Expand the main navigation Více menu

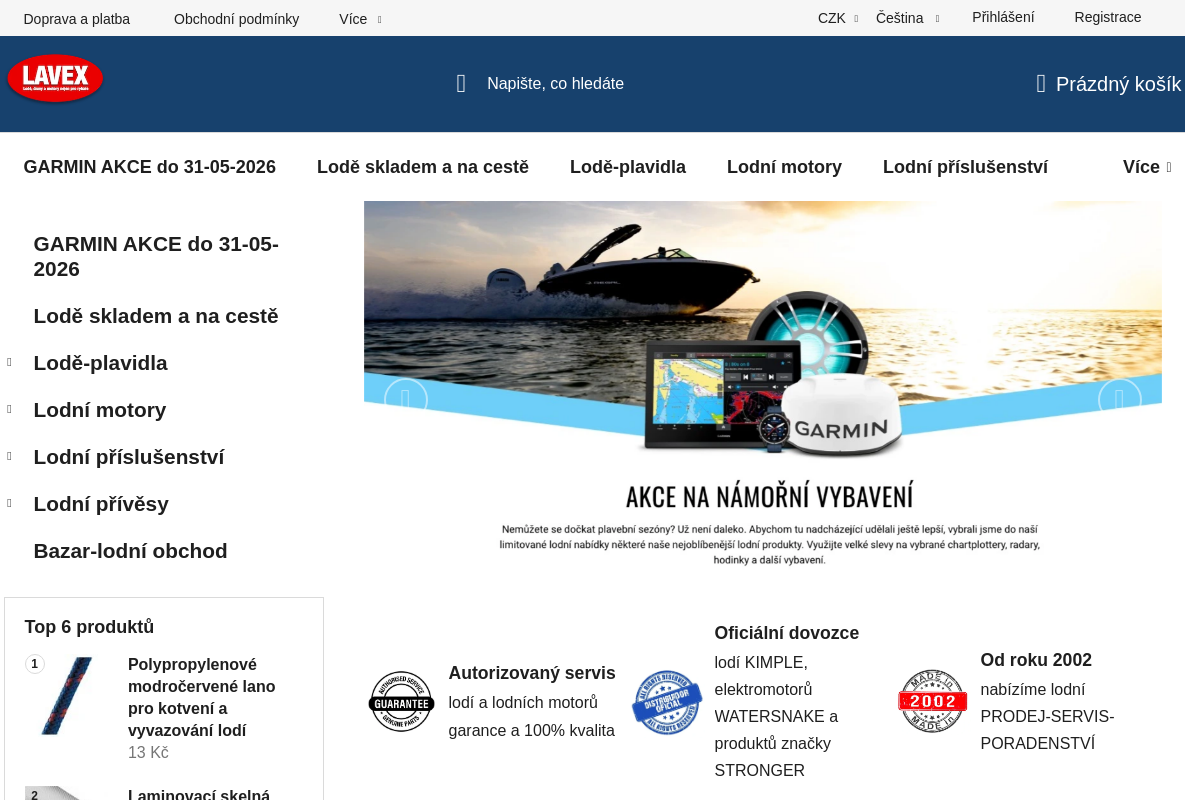click(x=1147, y=167)
